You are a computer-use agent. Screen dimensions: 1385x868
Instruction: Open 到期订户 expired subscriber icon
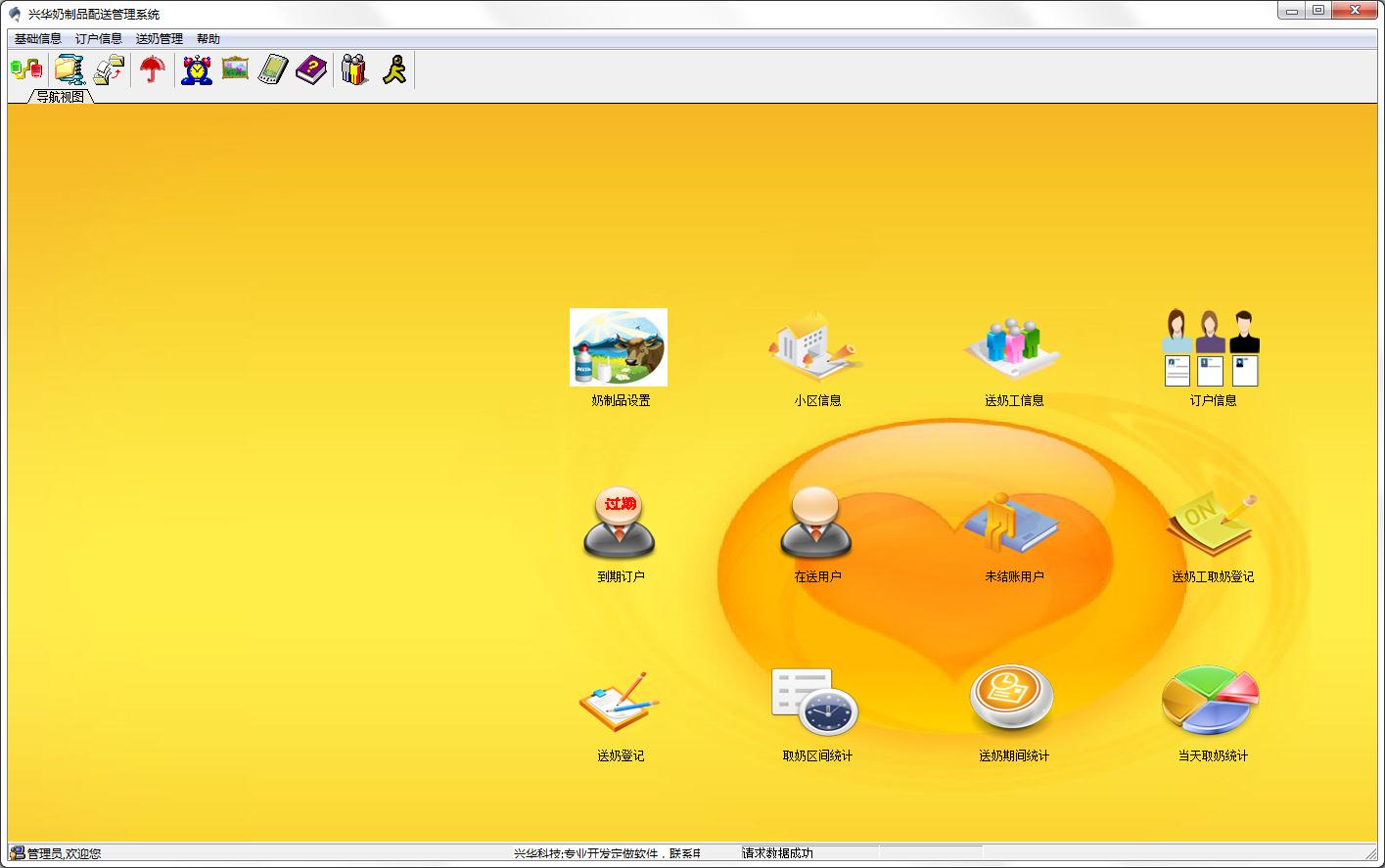click(620, 524)
